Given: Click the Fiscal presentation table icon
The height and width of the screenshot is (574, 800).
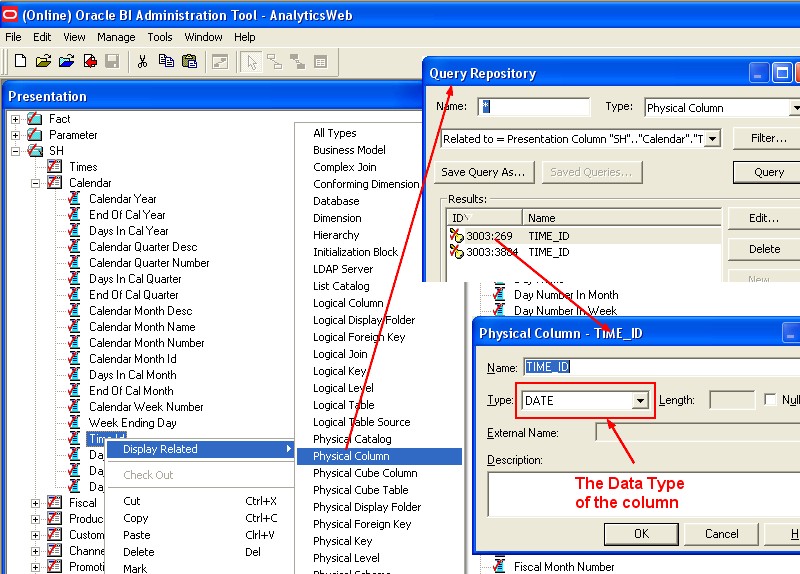Looking at the screenshot, I should coord(55,502).
